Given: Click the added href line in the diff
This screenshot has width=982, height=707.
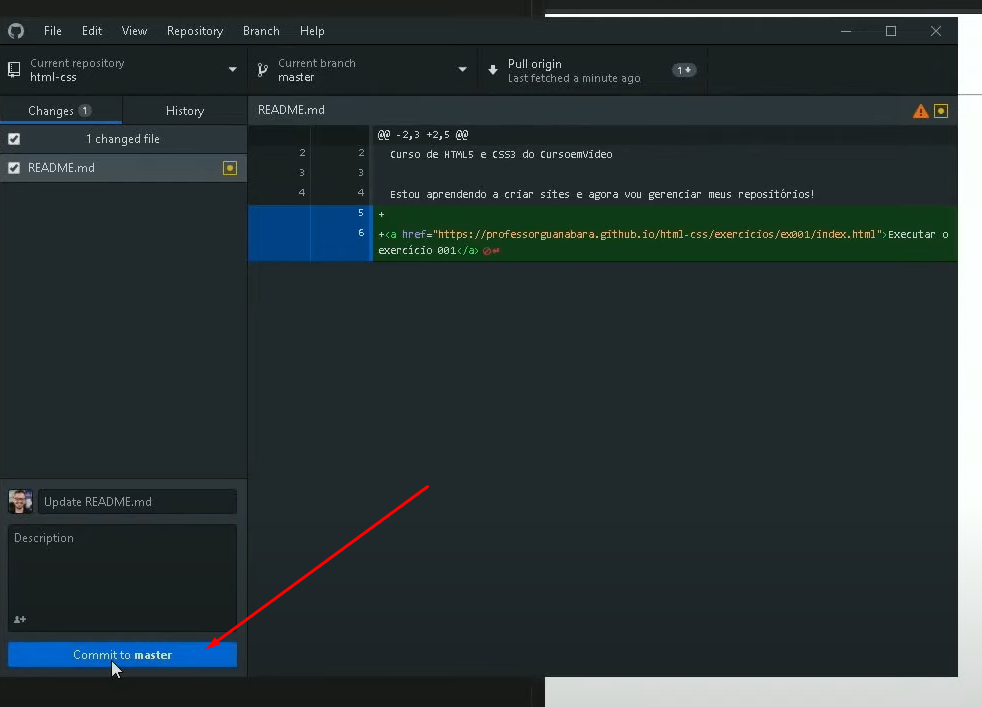Looking at the screenshot, I should point(664,242).
